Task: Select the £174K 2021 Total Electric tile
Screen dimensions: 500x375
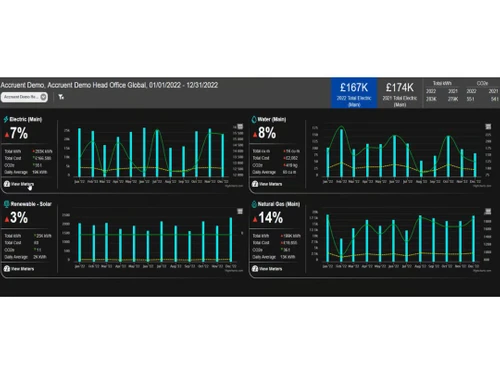Action: [x=400, y=93]
